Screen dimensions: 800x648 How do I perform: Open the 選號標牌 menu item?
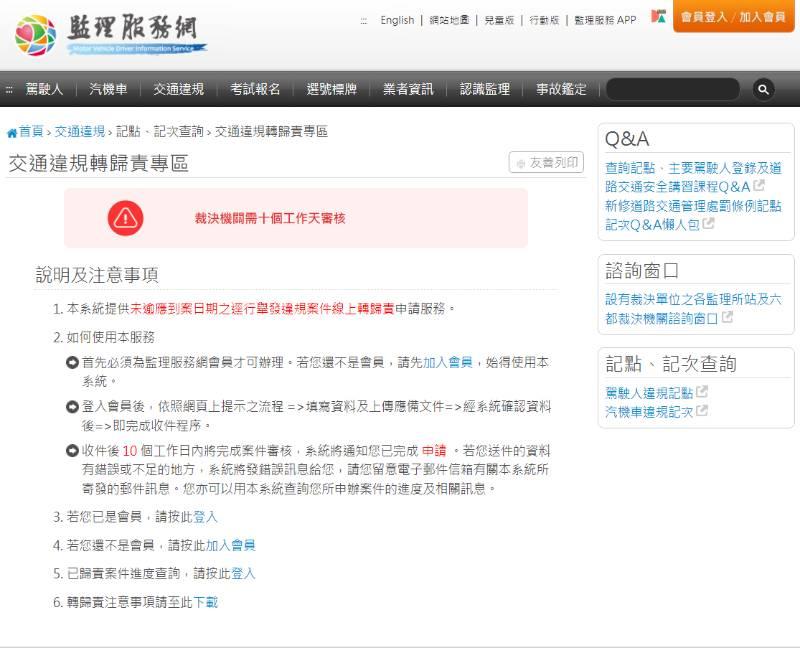tap(332, 89)
